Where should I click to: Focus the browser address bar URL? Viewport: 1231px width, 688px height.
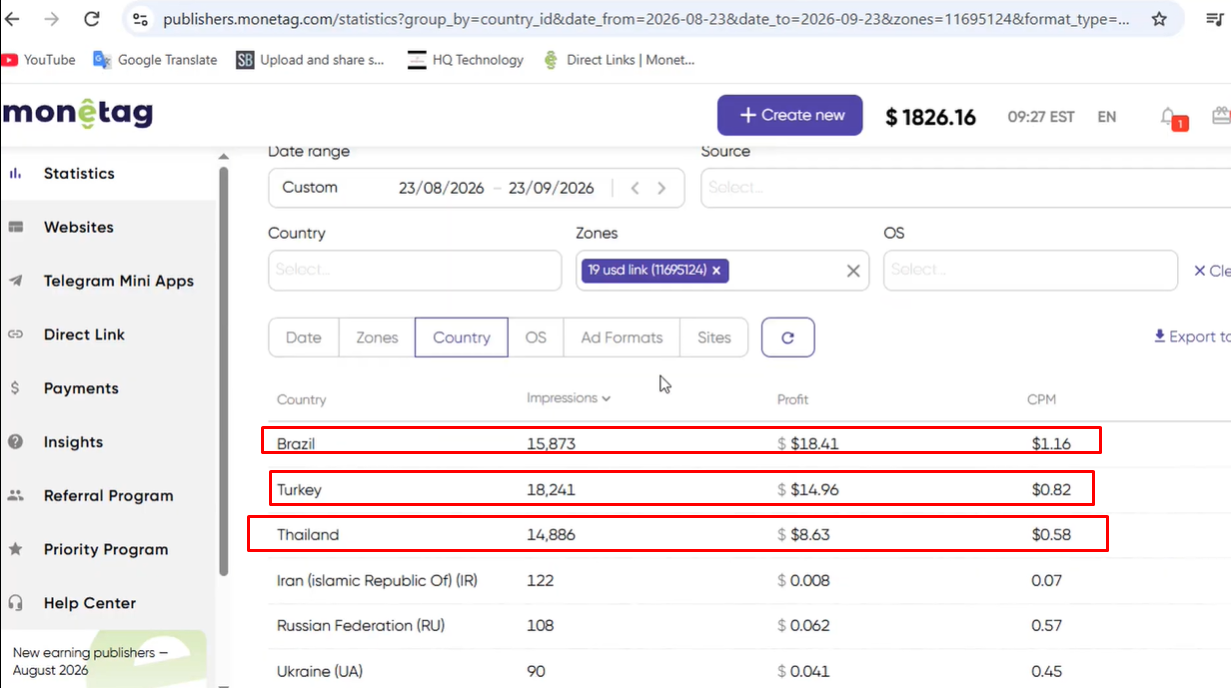click(x=647, y=19)
